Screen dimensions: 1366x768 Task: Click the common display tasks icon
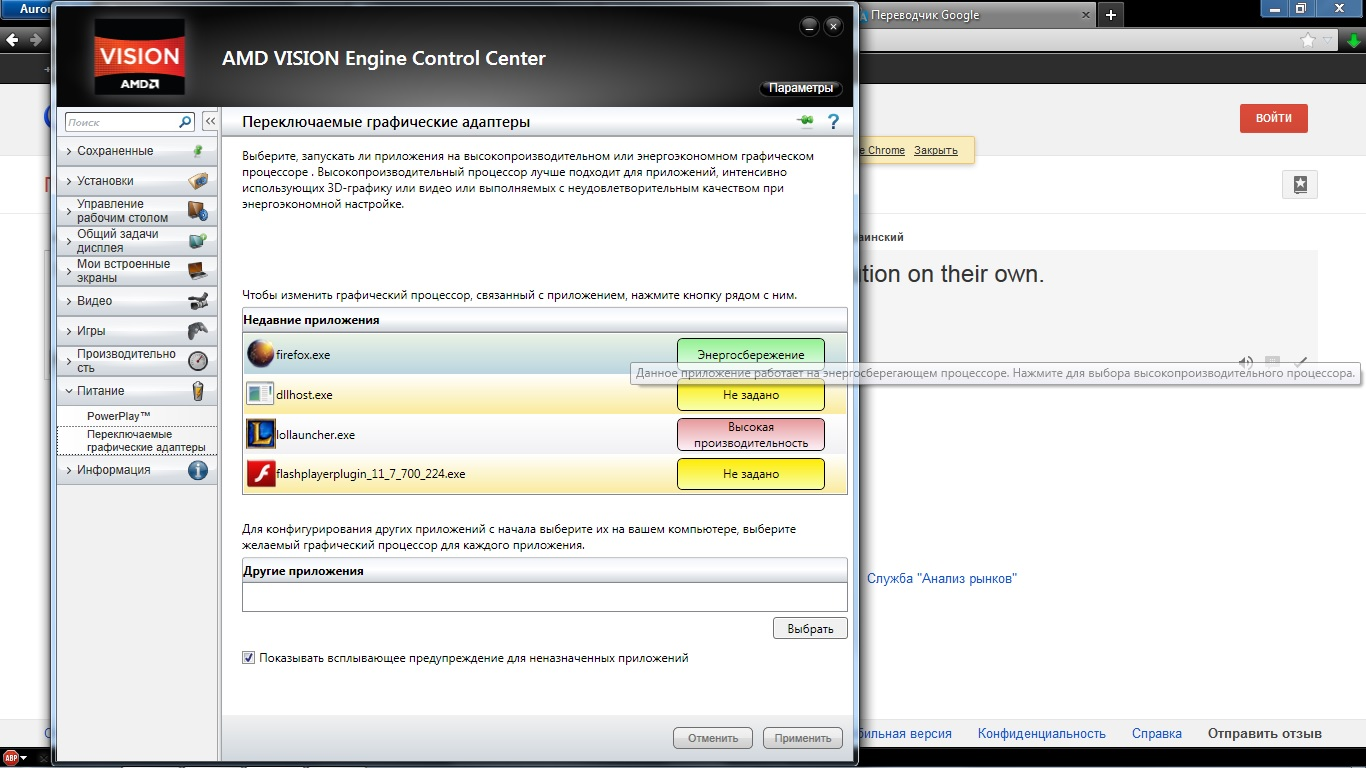198,241
